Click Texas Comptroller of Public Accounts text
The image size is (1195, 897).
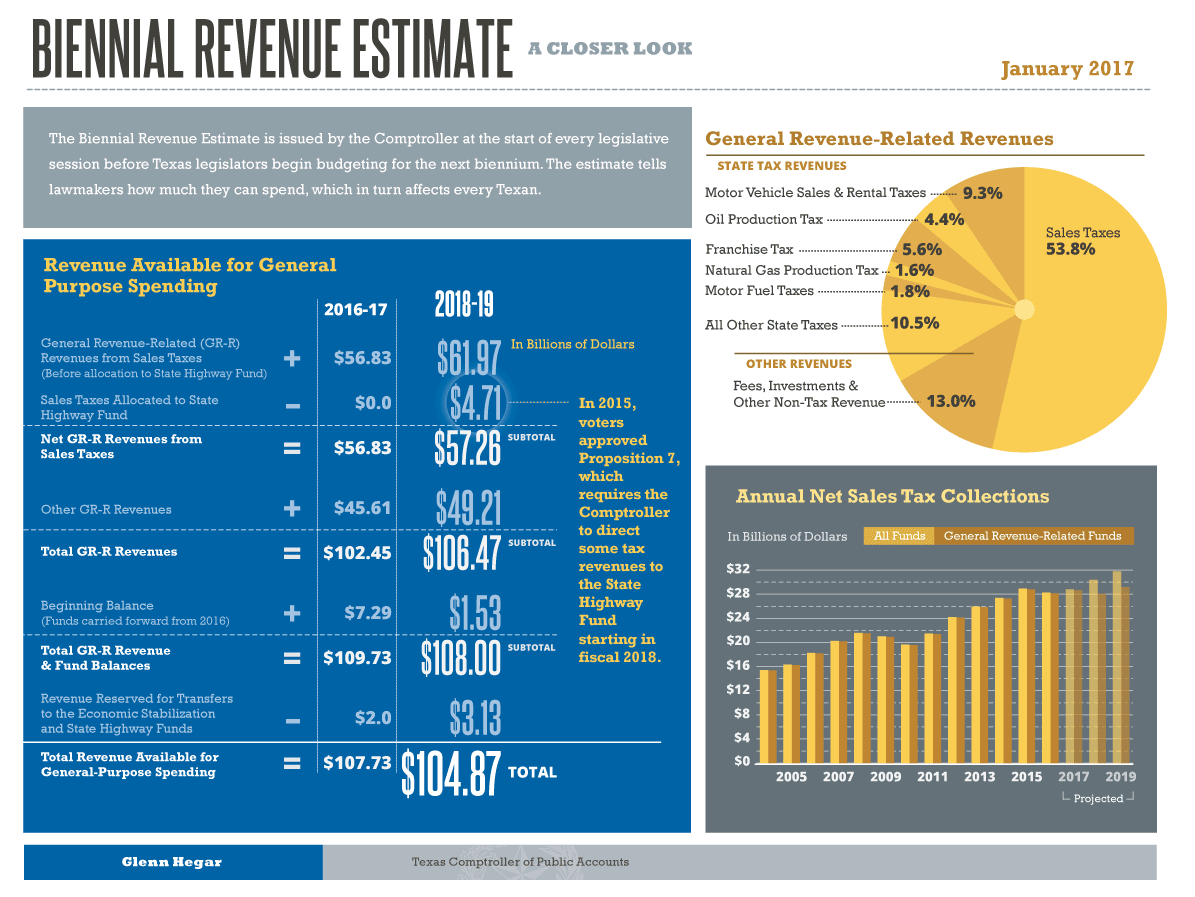[x=520, y=862]
